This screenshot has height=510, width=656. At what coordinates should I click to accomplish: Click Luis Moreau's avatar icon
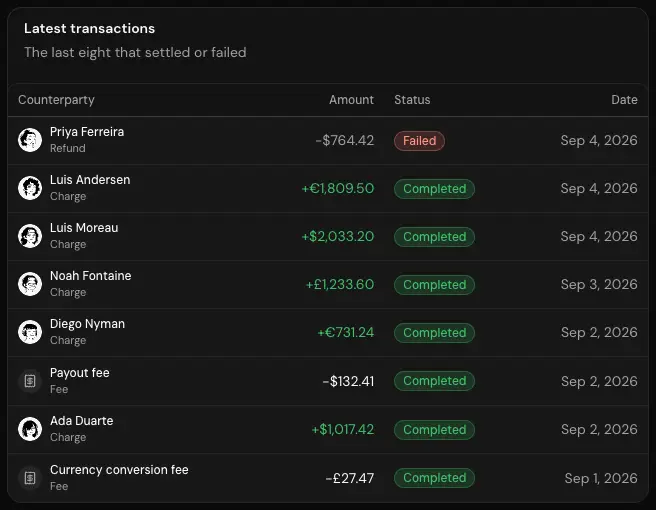(30, 236)
